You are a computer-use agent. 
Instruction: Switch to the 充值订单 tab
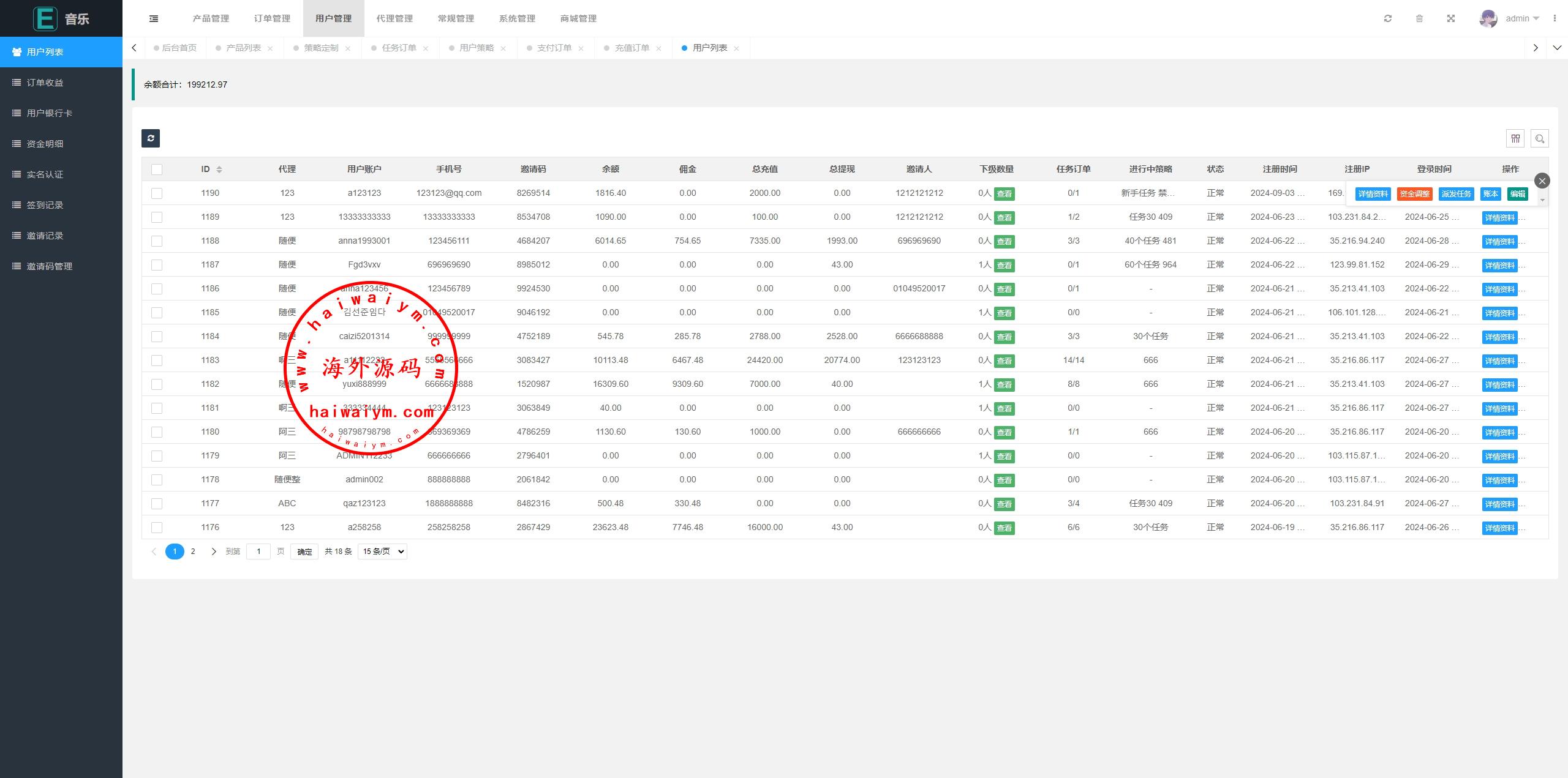631,48
